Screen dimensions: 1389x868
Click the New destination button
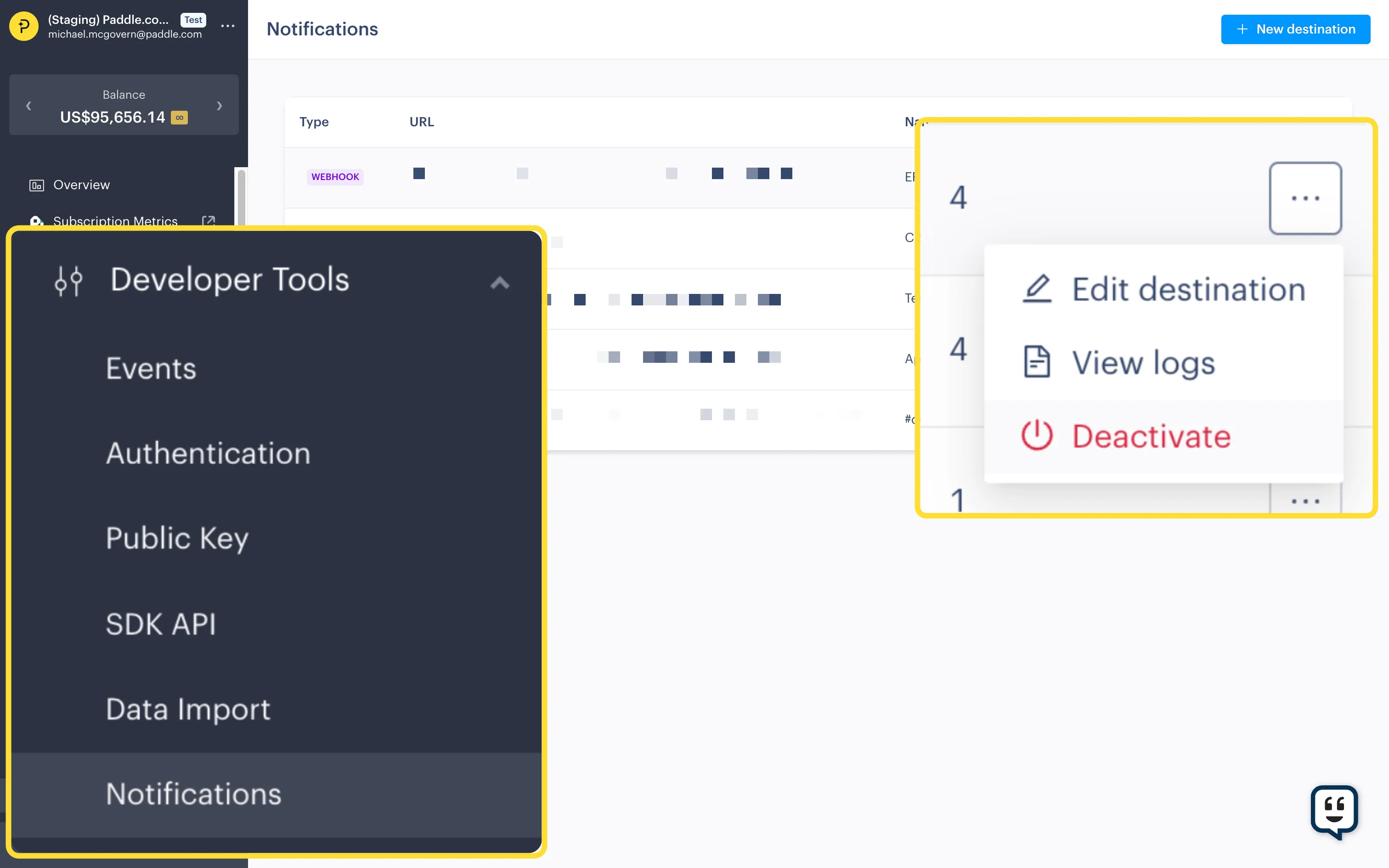point(1296,28)
